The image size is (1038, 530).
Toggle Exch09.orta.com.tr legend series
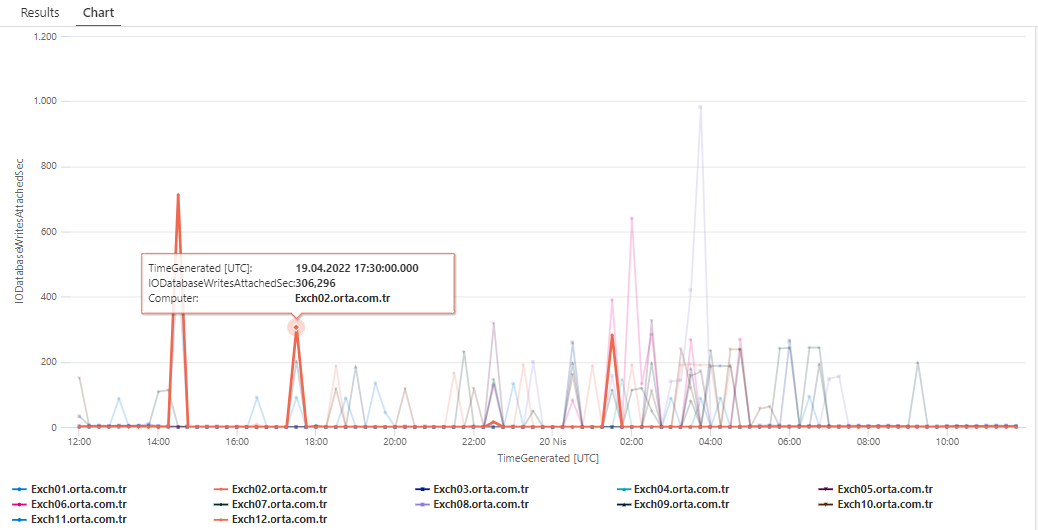[673, 505]
